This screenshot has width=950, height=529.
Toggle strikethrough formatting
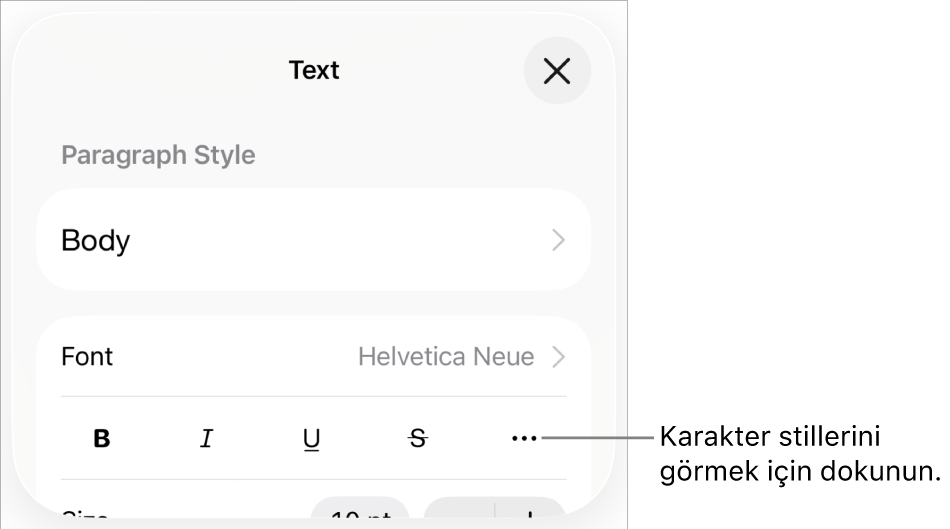tap(418, 438)
